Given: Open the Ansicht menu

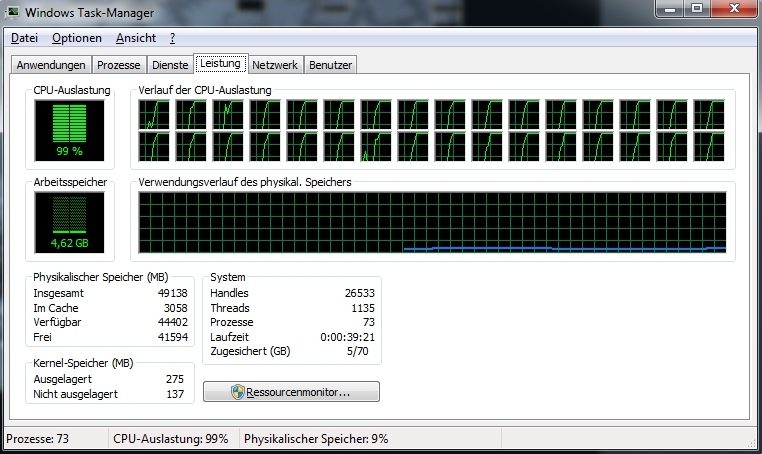Looking at the screenshot, I should [136, 38].
